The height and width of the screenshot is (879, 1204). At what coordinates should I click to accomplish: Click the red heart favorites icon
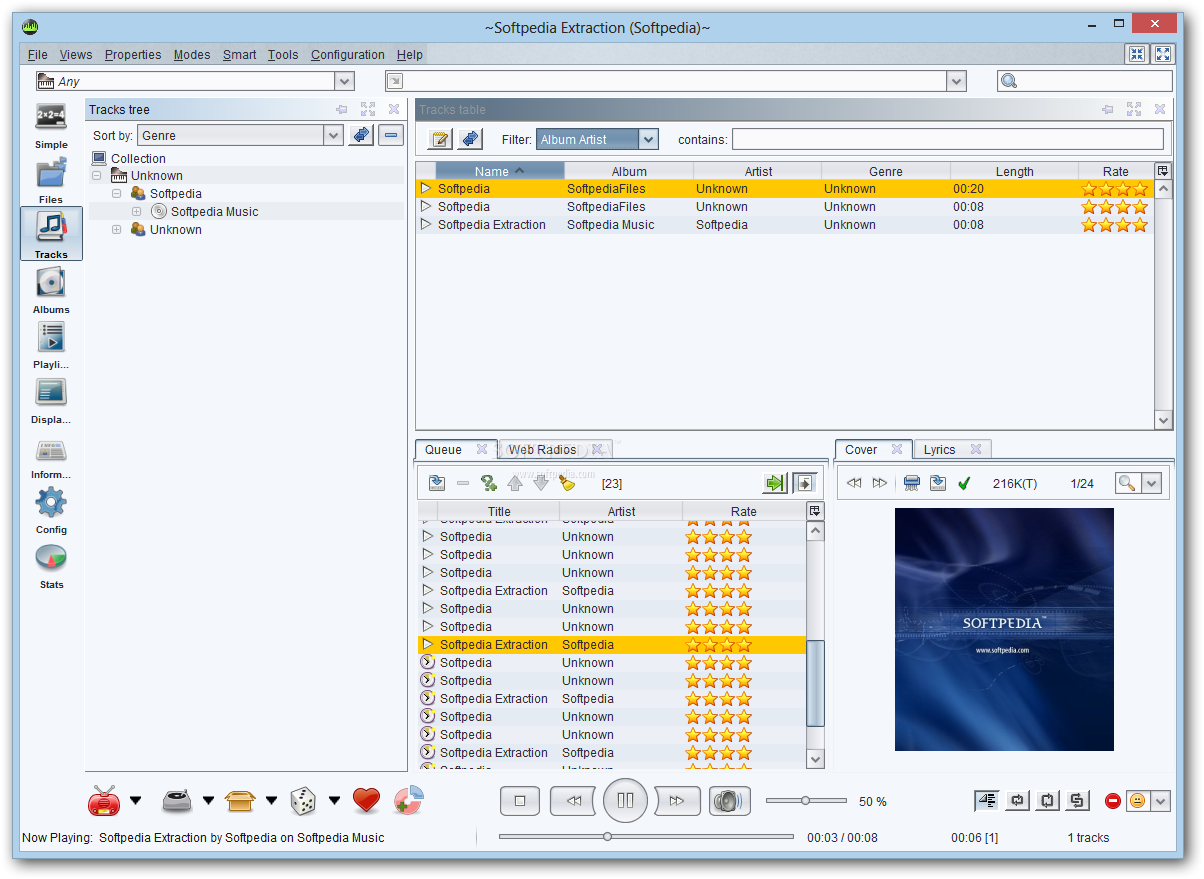[x=367, y=800]
